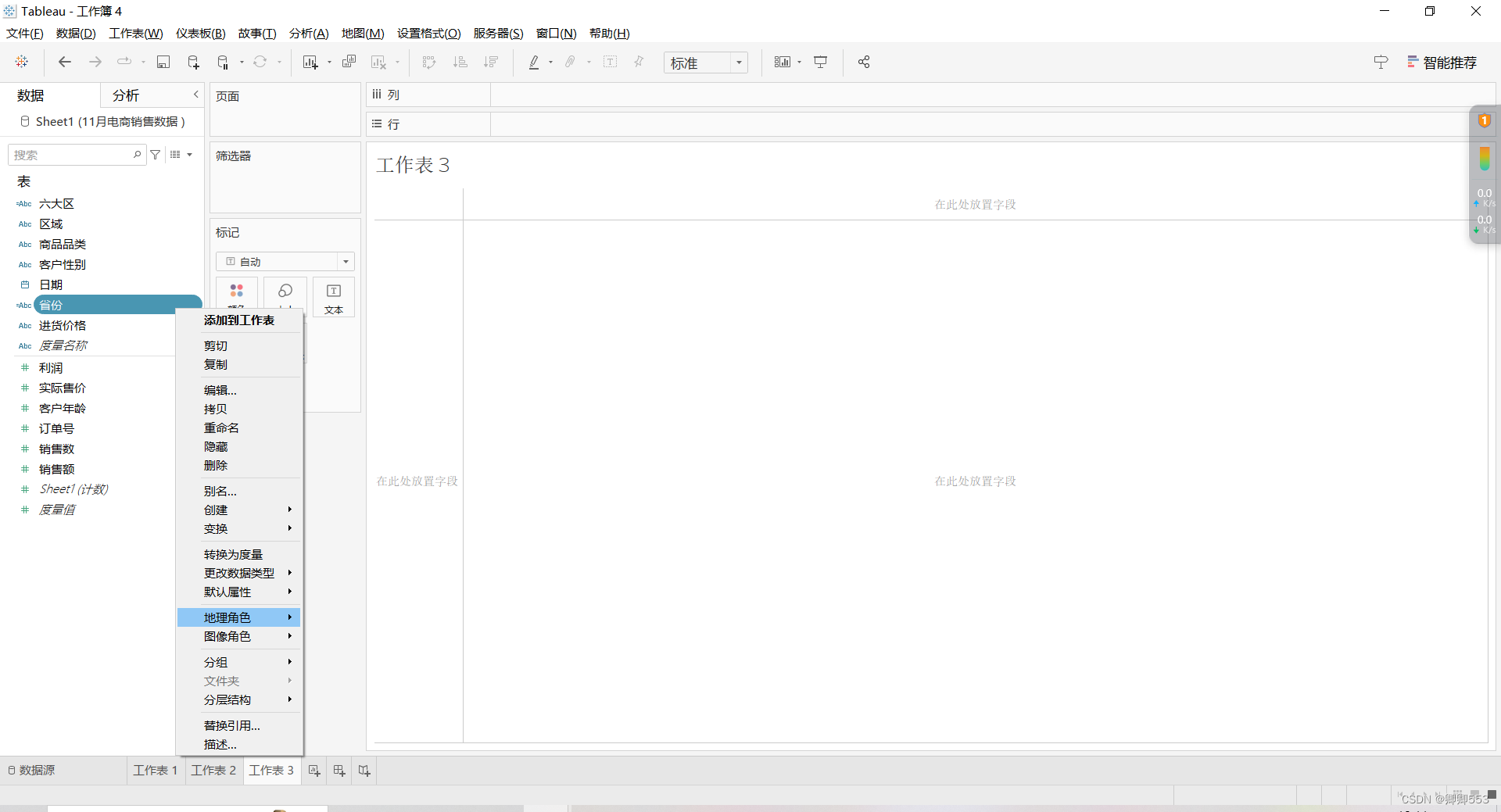Select 编辑... in the context menu
1501x812 pixels.
[239, 390]
